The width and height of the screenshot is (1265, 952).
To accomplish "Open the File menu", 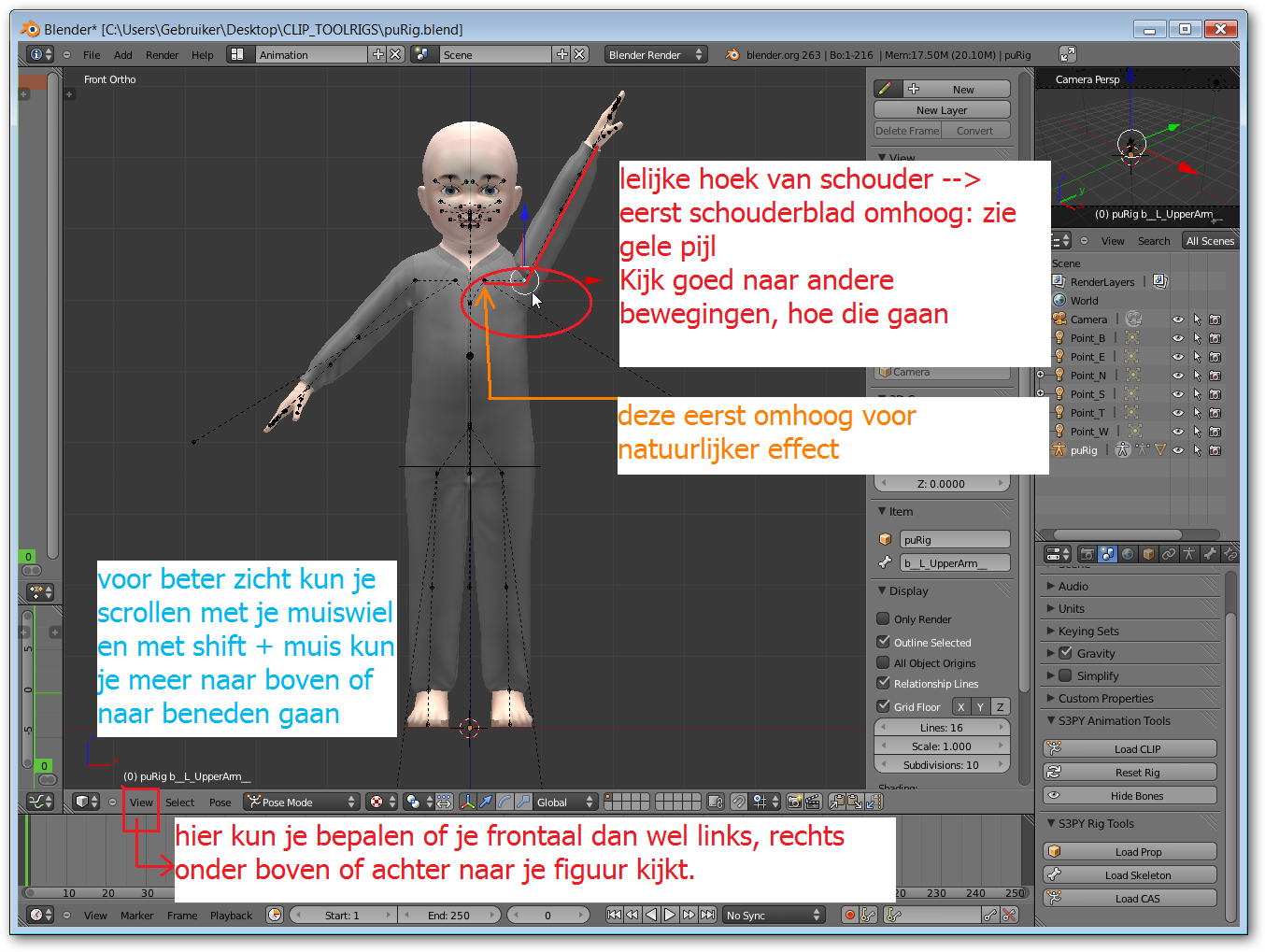I will click(91, 54).
